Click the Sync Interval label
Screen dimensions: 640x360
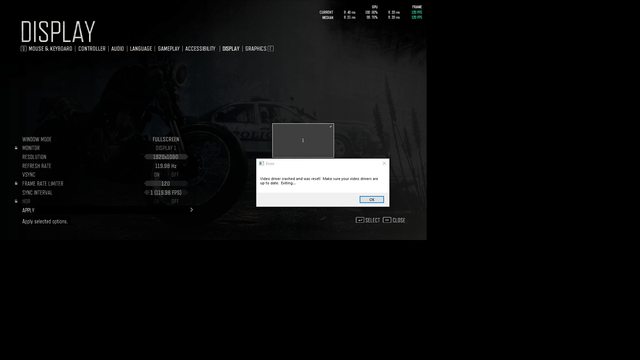(37, 193)
